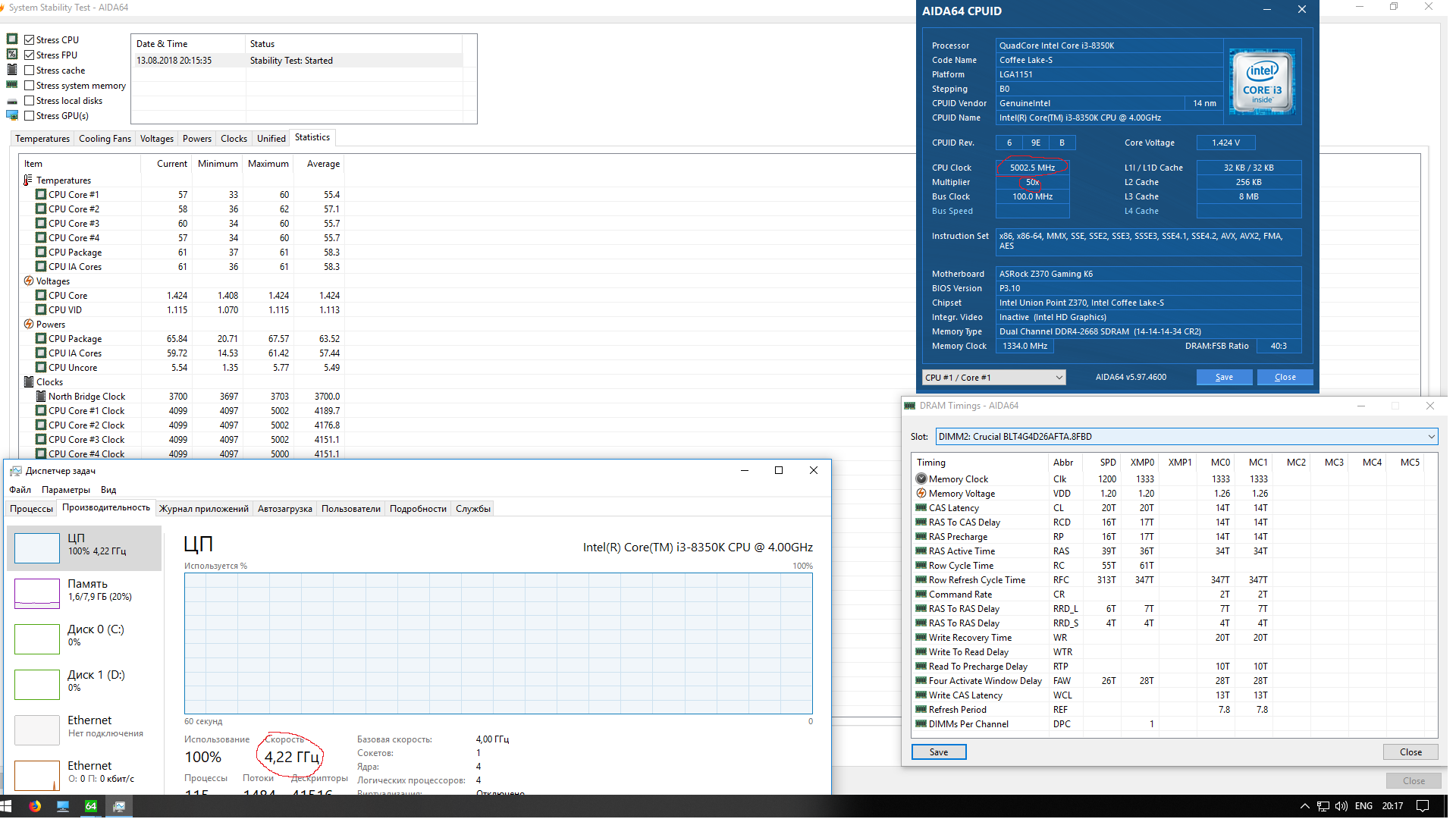Enable Stress GPU(s) checkbox
Screen dimensions: 1456x819
pos(30,116)
